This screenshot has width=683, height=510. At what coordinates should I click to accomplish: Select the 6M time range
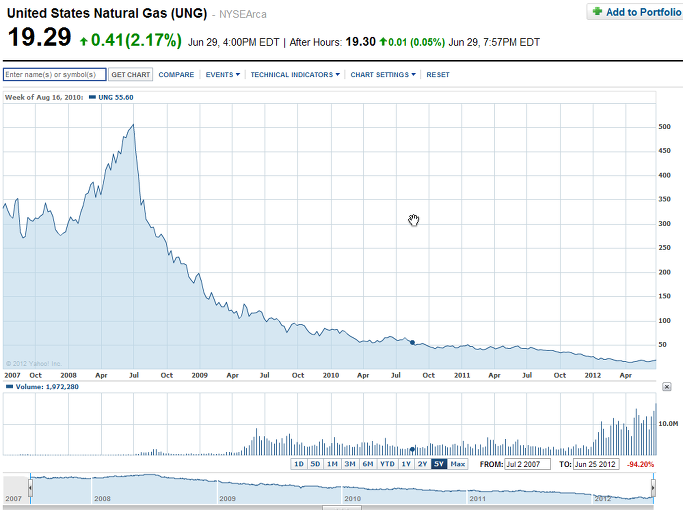[368, 464]
